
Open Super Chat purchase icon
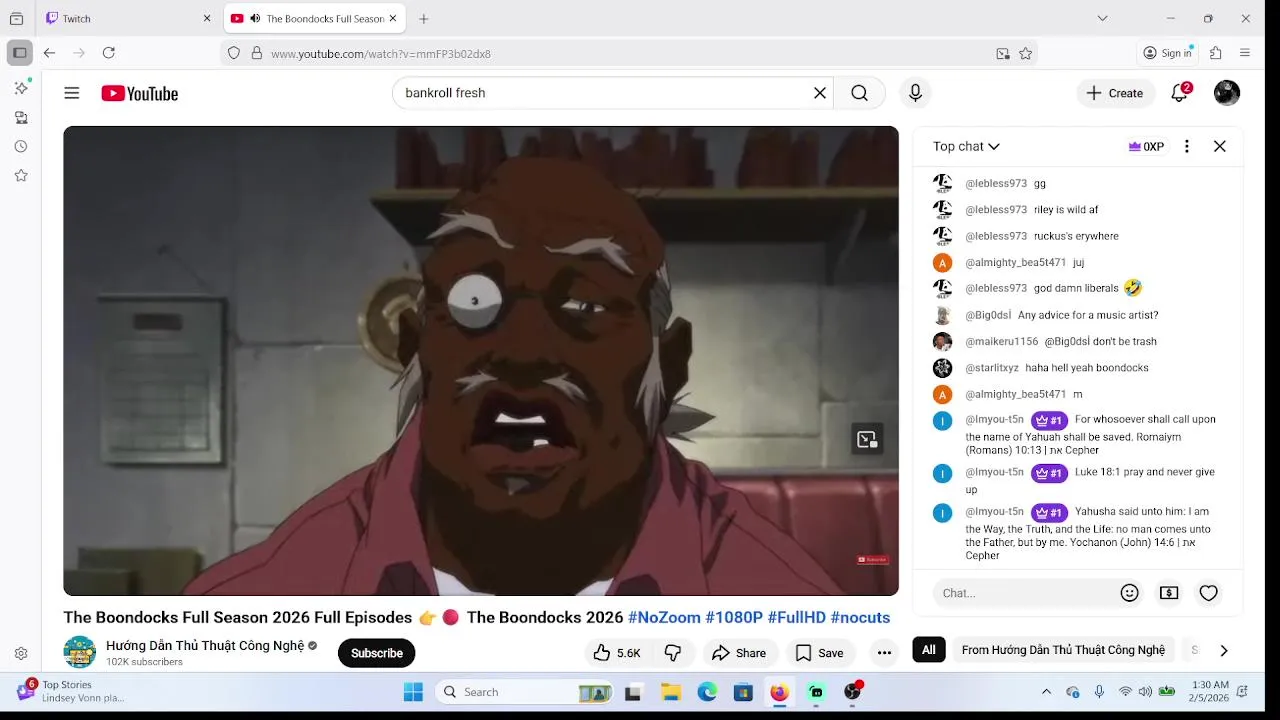(1169, 593)
